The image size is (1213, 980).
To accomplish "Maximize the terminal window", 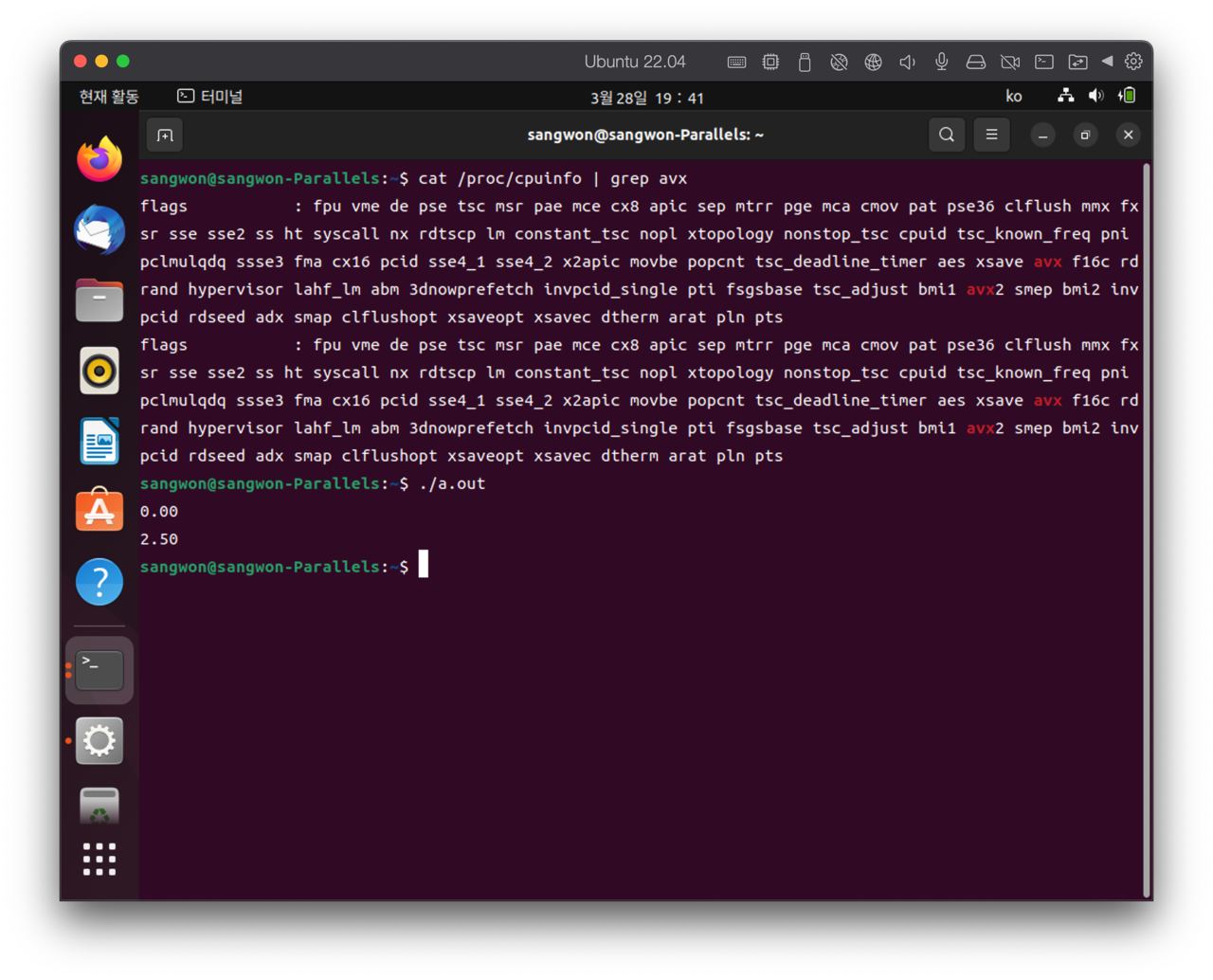I will [x=1085, y=136].
